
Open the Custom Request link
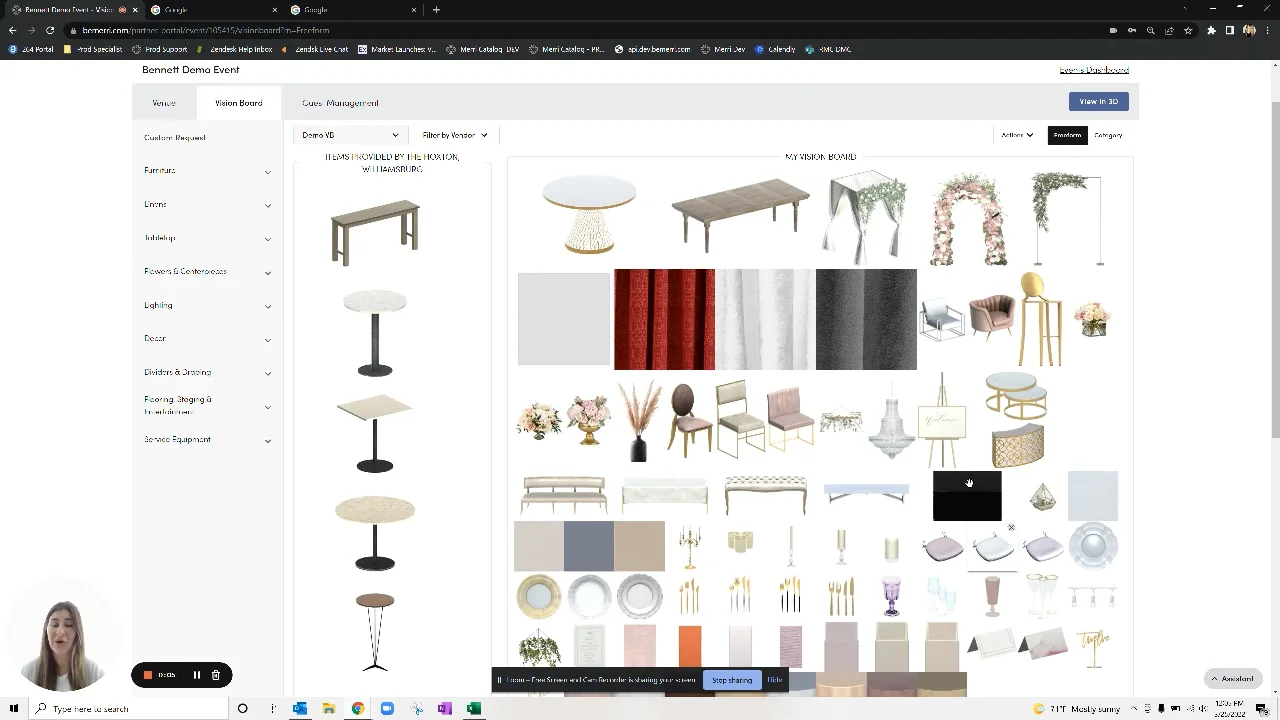[175, 138]
